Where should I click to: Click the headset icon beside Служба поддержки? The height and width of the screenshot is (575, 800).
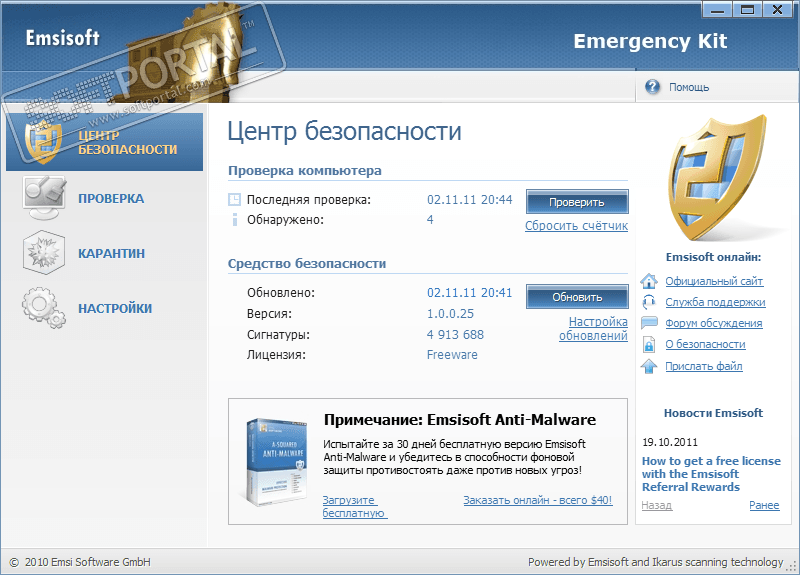click(649, 302)
